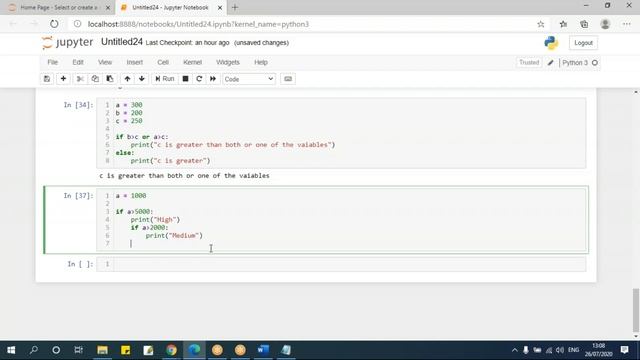View site information icon in address bar

point(77,24)
